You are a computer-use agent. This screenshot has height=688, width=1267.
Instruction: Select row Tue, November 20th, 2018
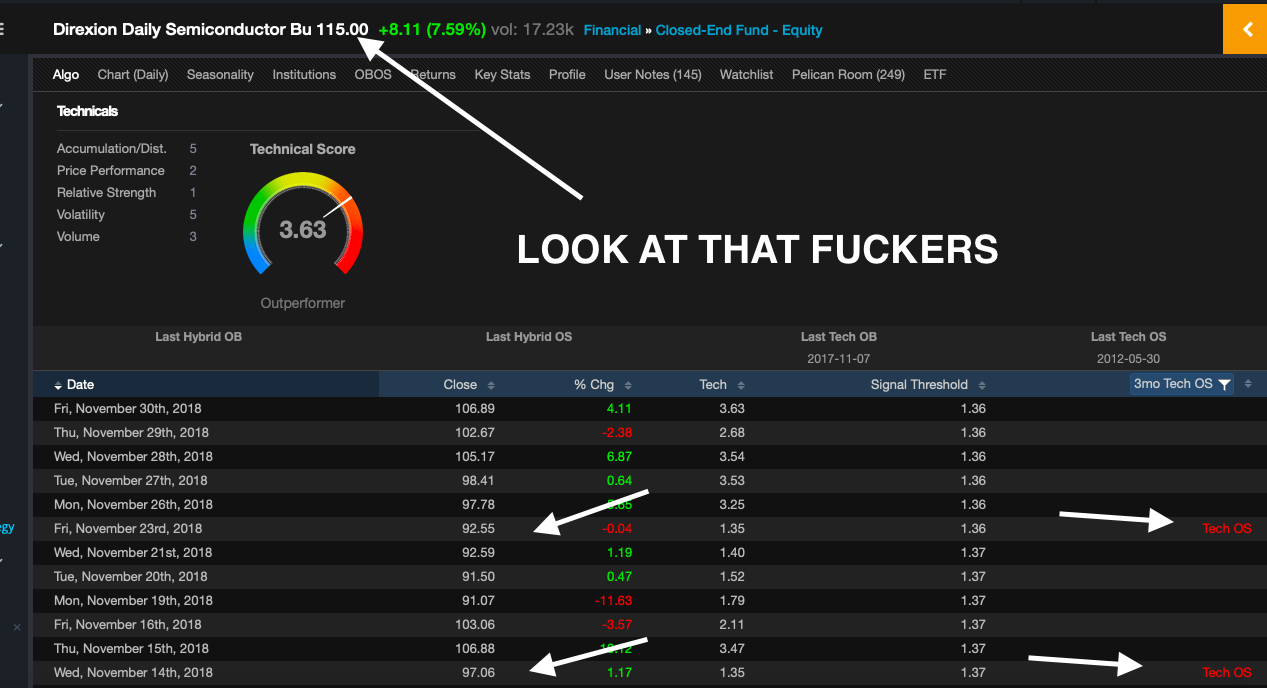649,576
